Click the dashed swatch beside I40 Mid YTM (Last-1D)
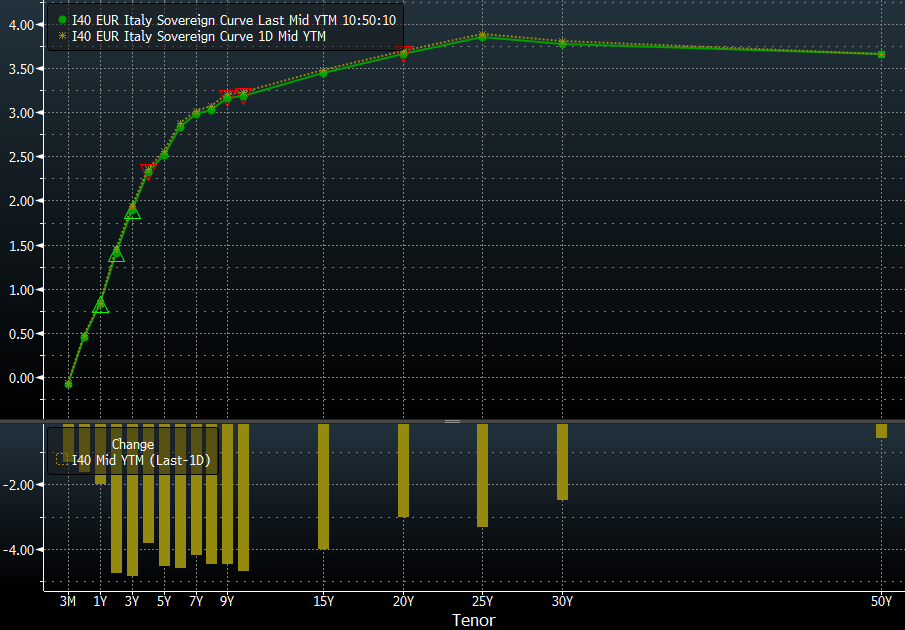 (62, 459)
